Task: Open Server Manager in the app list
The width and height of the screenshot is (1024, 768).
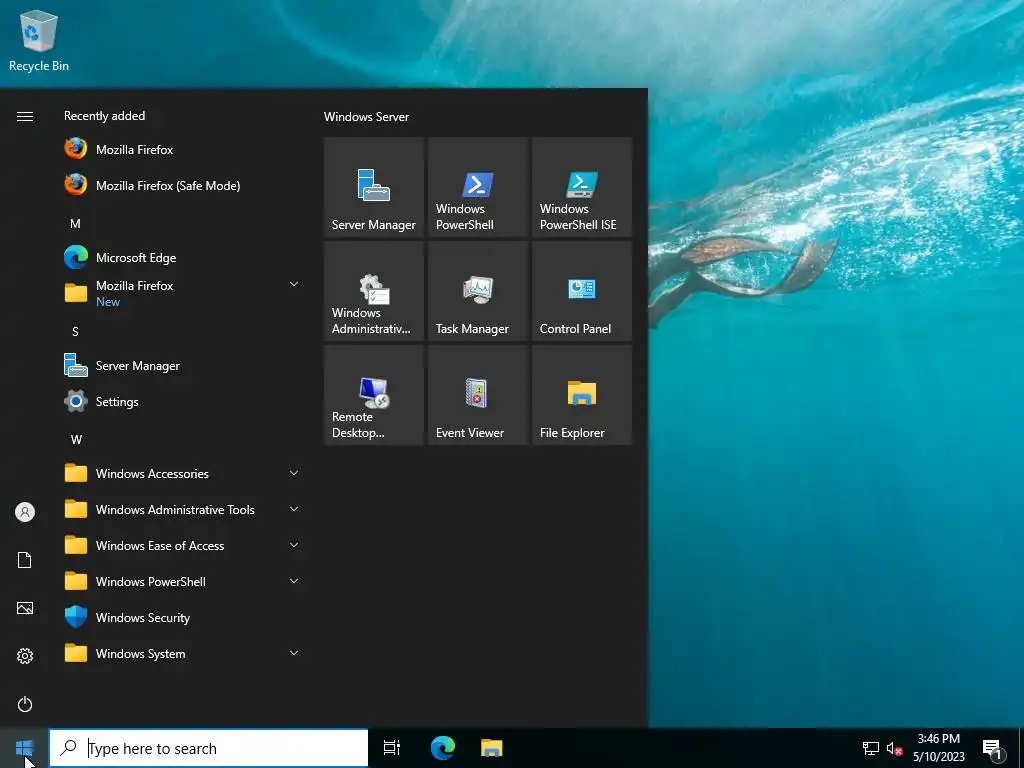Action: click(183, 366)
